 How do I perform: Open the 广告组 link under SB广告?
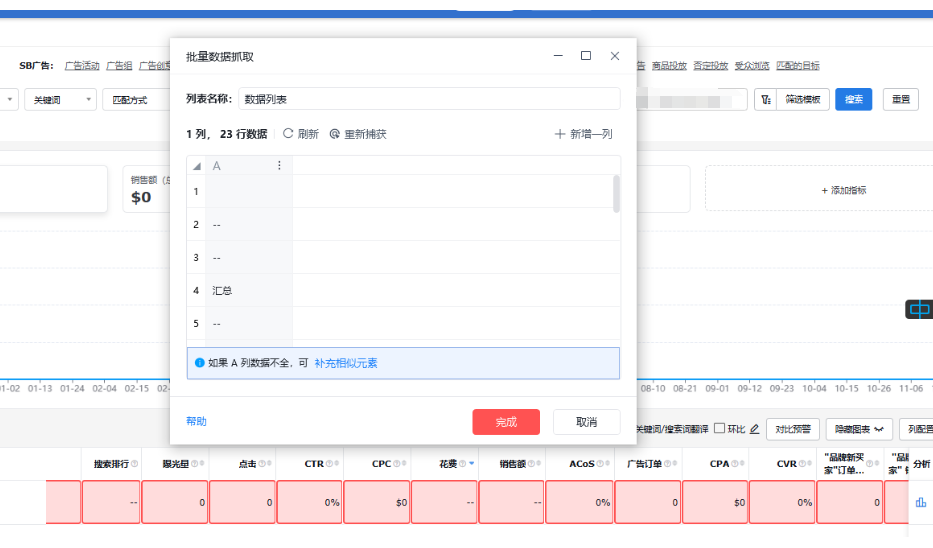pyautogui.click(x=119, y=65)
